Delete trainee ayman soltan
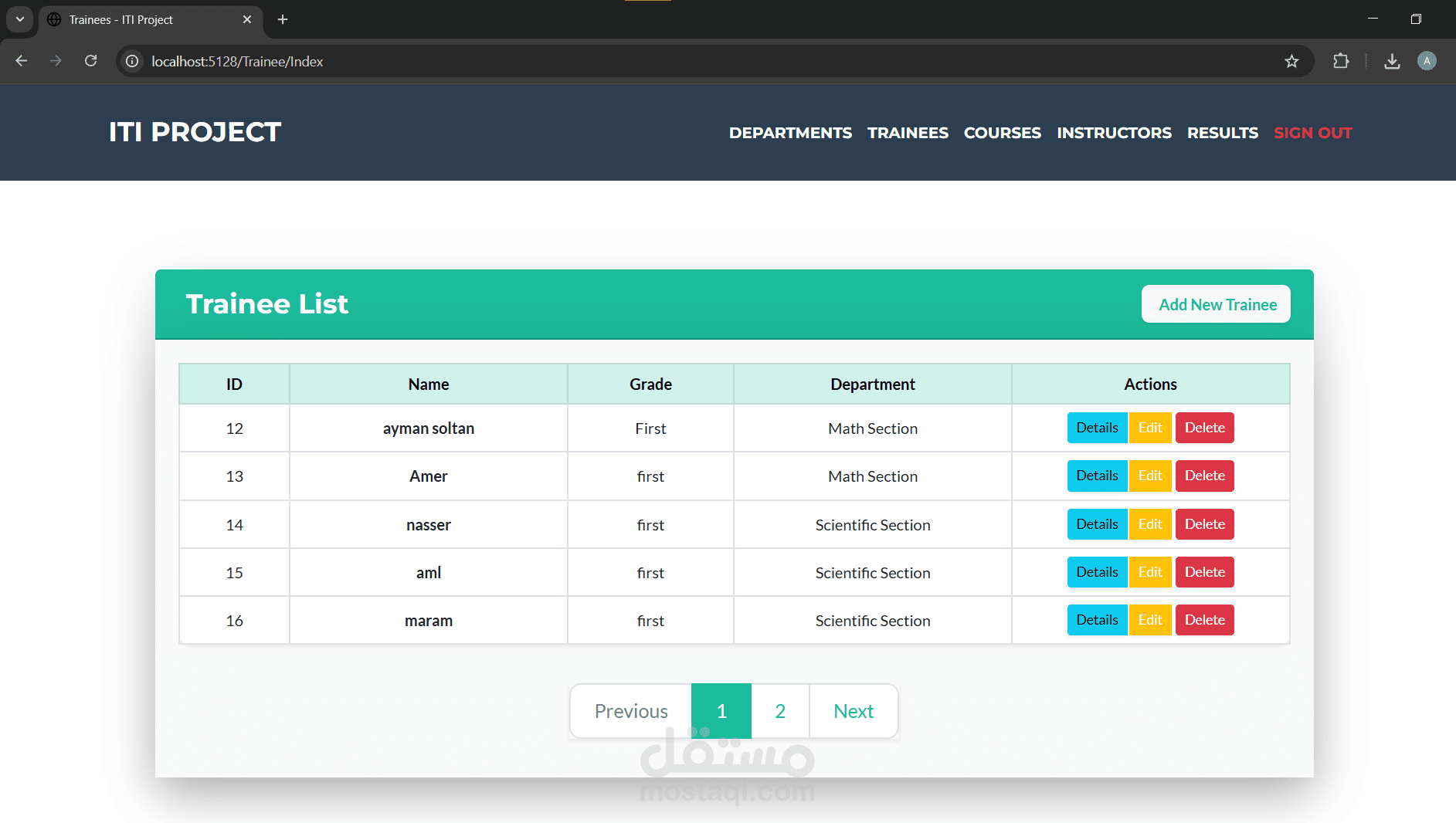Screen dimensions: 1456x823 point(1205,428)
